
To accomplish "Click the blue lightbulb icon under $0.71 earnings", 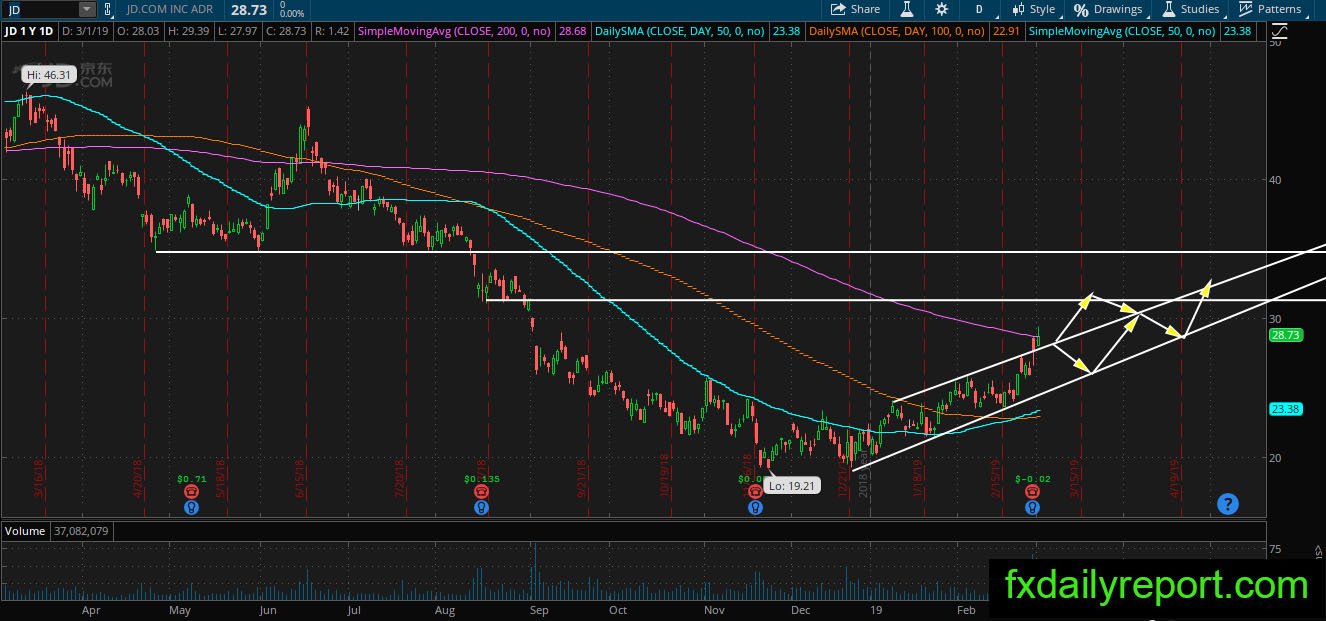I will coord(190,508).
